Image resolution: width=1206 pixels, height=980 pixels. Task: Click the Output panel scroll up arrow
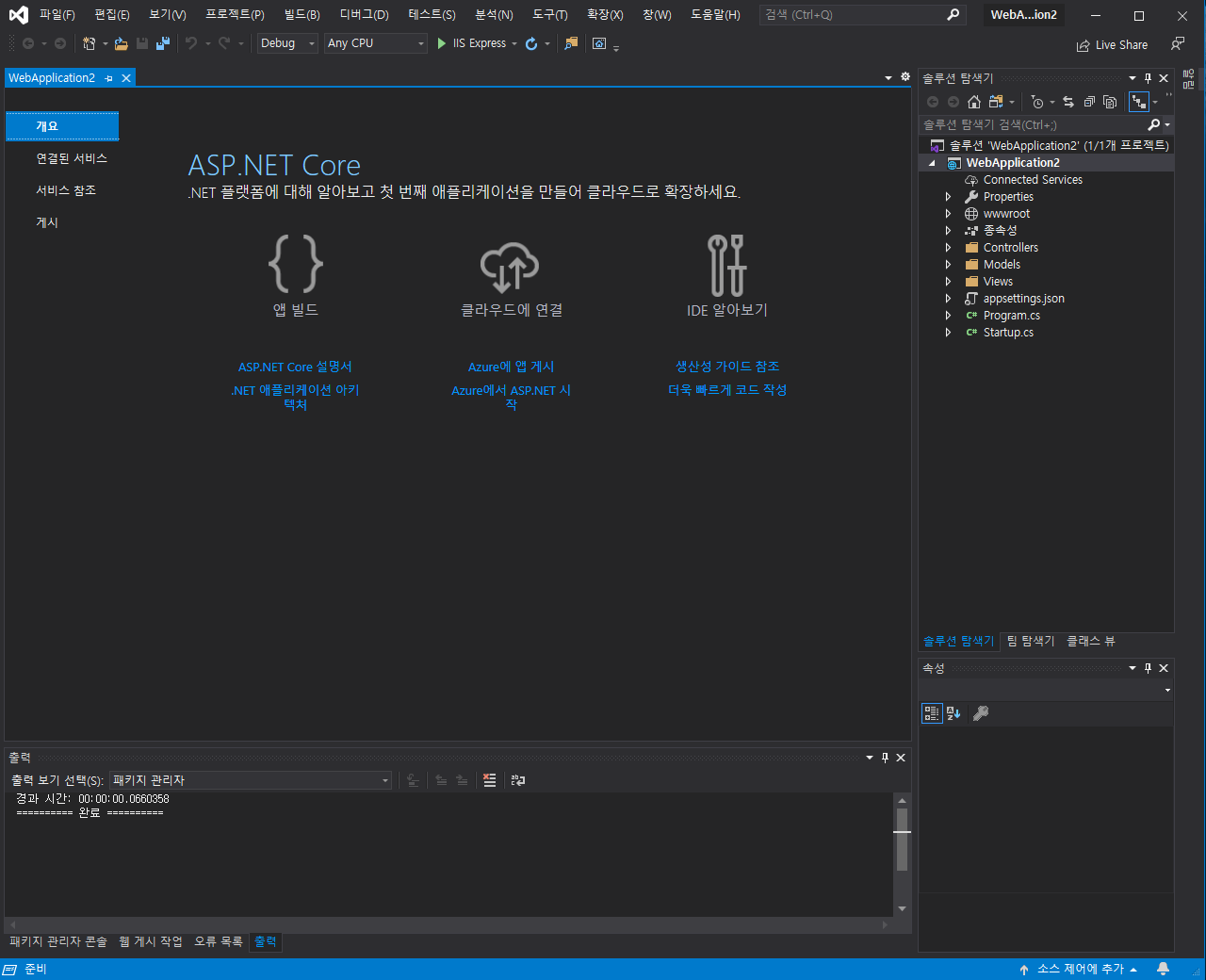(902, 801)
